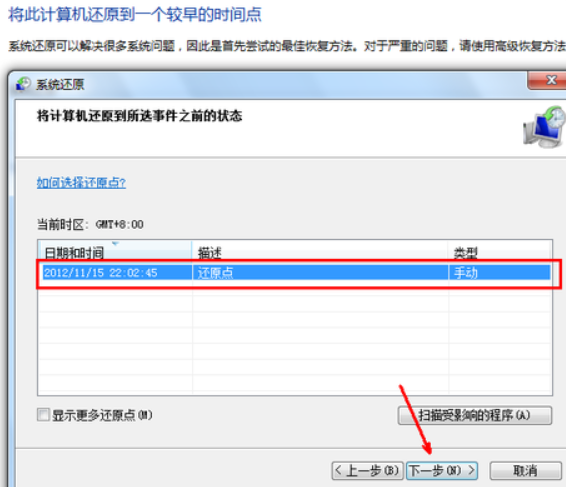
Task: Close the 系统还原 dialog window
Action: coord(547,80)
